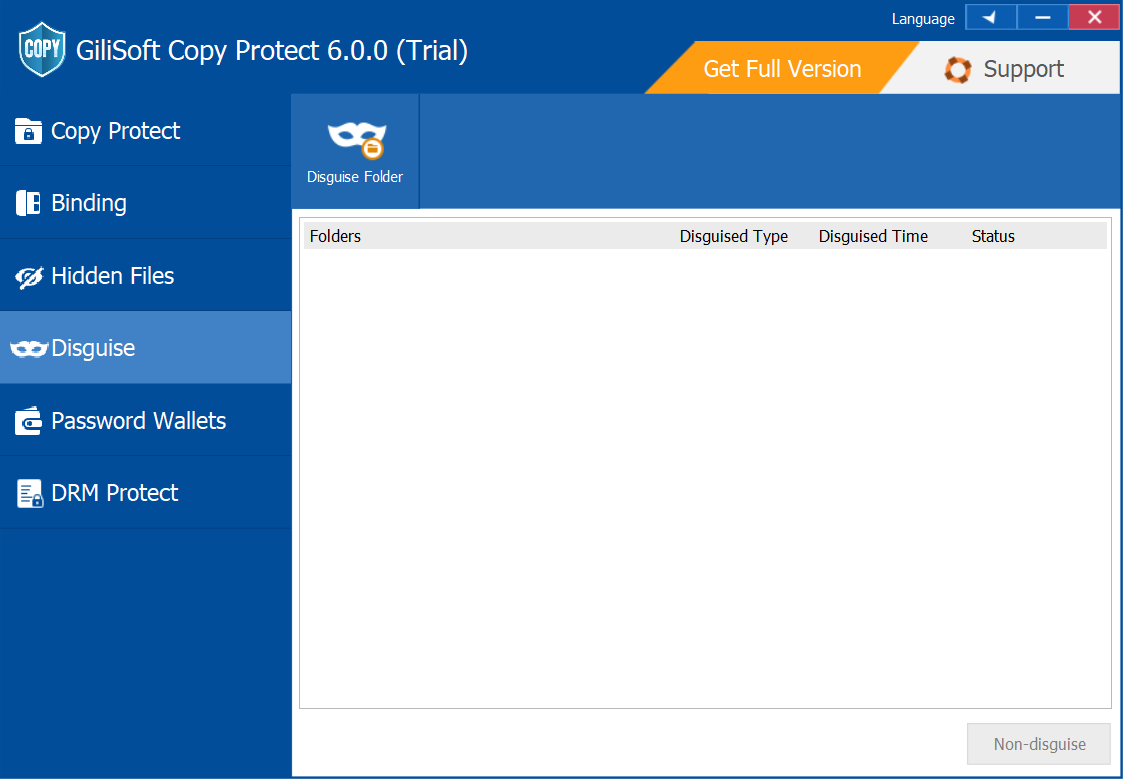The width and height of the screenshot is (1123, 779).
Task: Click the Support lifebuoy icon
Action: click(x=958, y=69)
